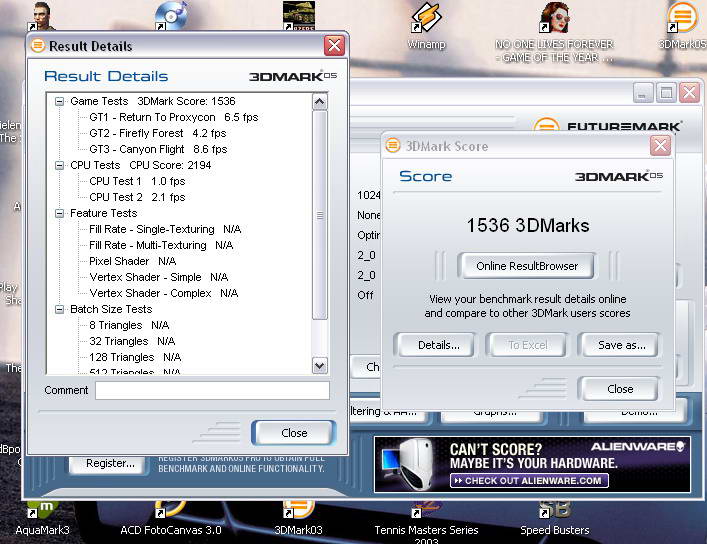
Task: Select the CPU Test 1 row
Action: coord(137,181)
